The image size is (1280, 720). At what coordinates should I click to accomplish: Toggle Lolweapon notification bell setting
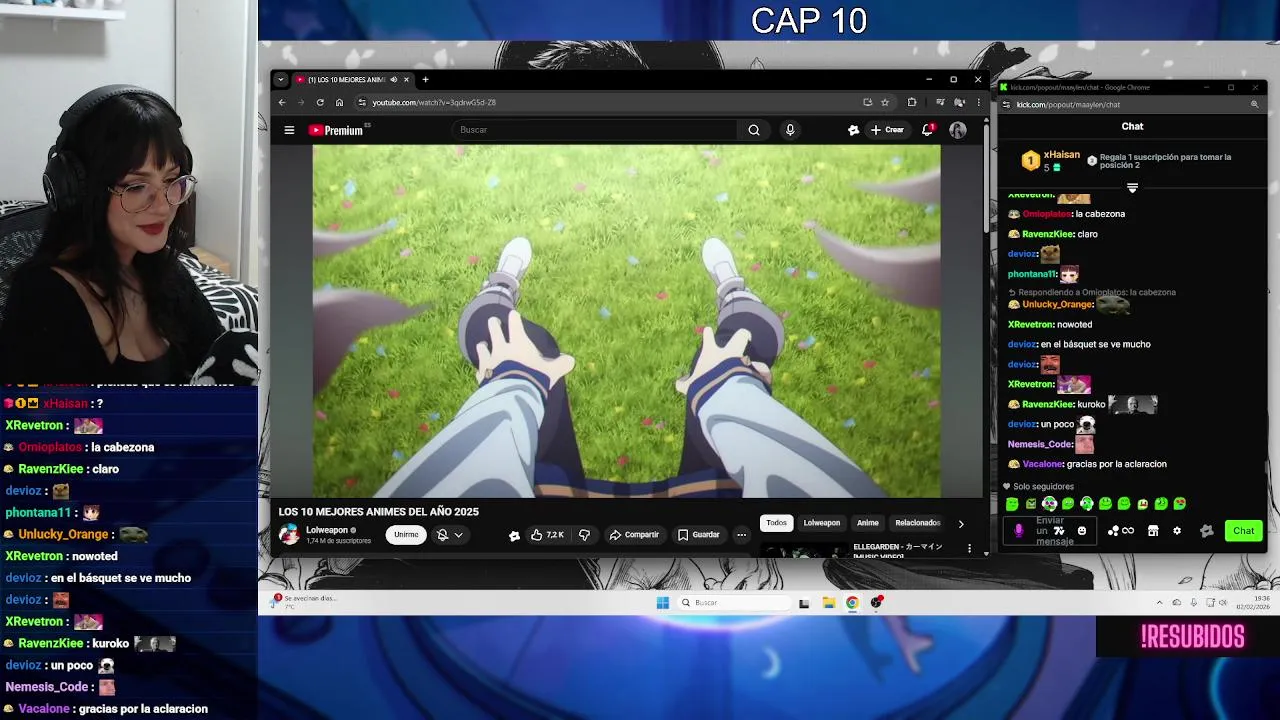(x=449, y=535)
